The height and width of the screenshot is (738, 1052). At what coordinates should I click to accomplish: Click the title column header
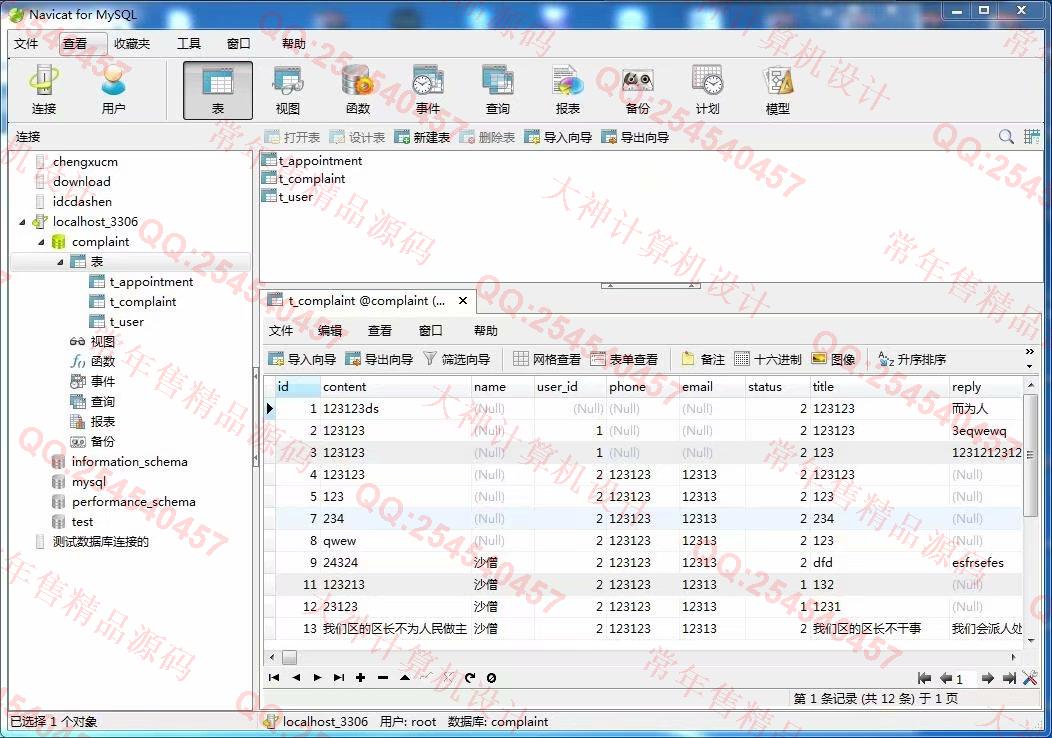point(880,386)
